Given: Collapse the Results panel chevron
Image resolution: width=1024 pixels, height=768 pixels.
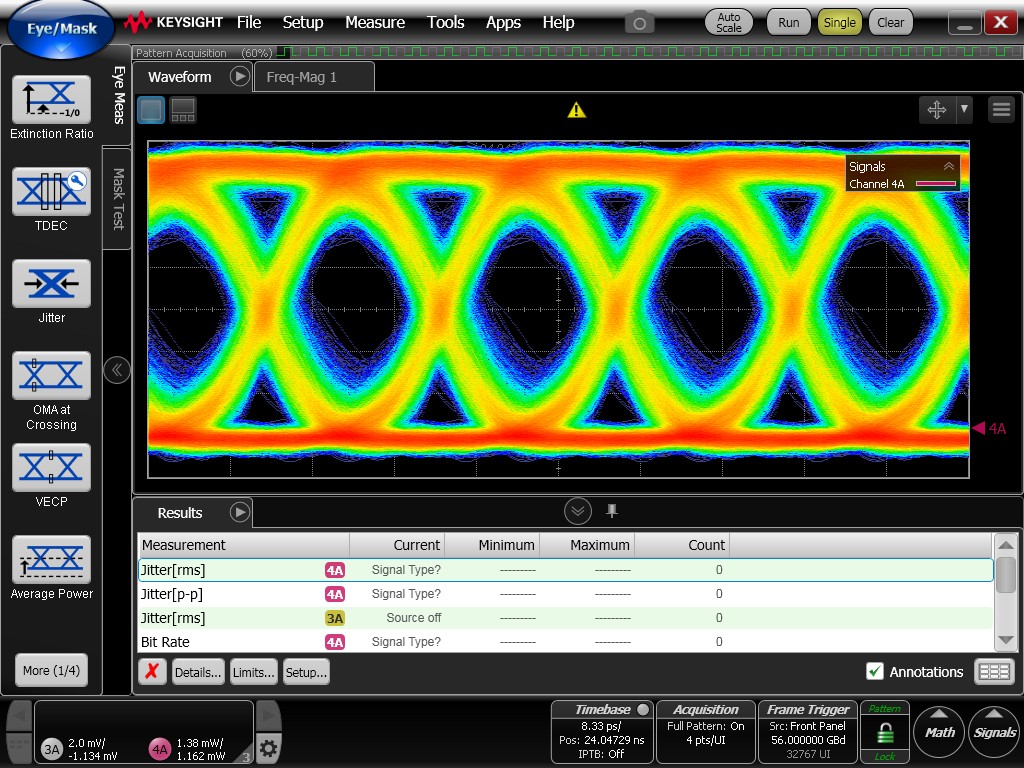Looking at the screenshot, I should pyautogui.click(x=577, y=512).
